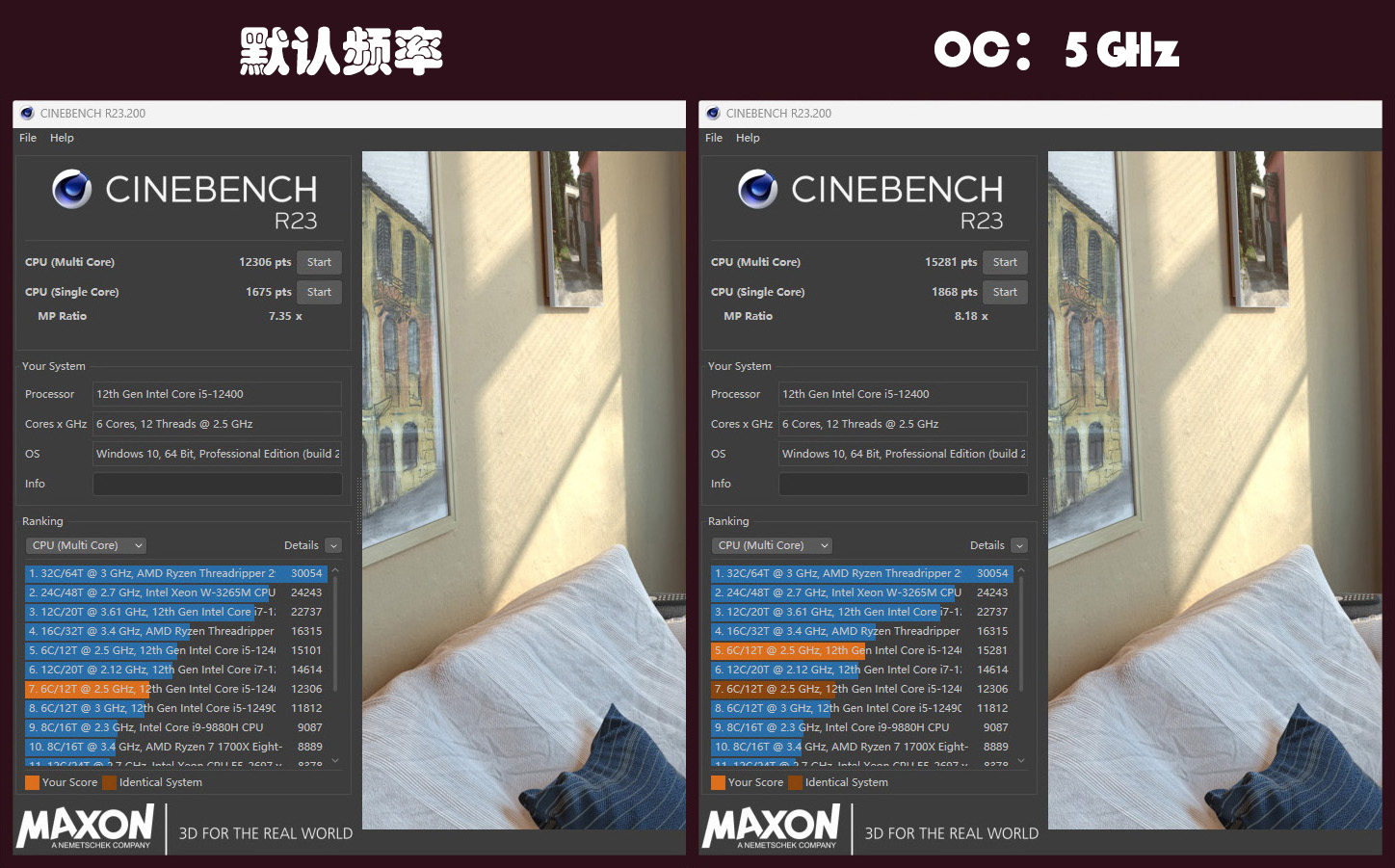Click the Cinebench title-bar icon in the default-frequency window
Screen dimensions: 1395x868
point(27,113)
